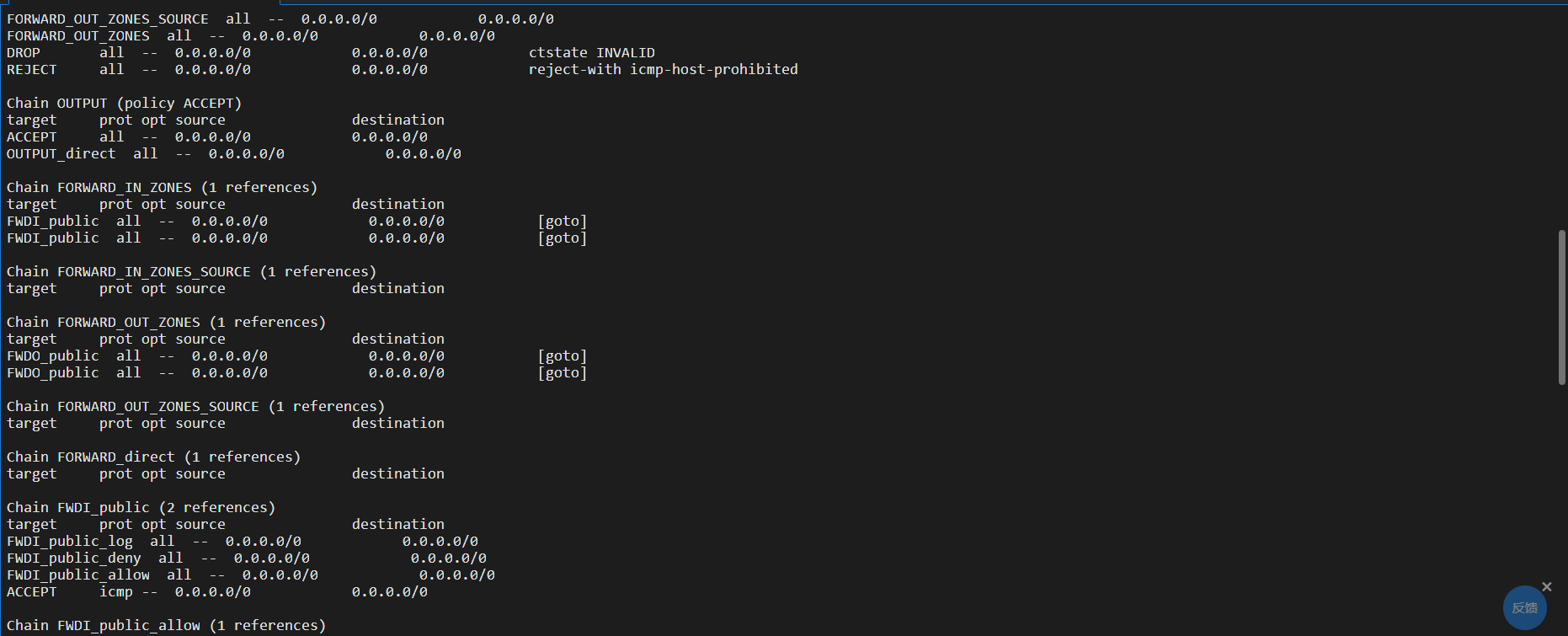The width and height of the screenshot is (1568, 636).
Task: Click the scrollbar track below the thumb
Action: coord(1562,505)
